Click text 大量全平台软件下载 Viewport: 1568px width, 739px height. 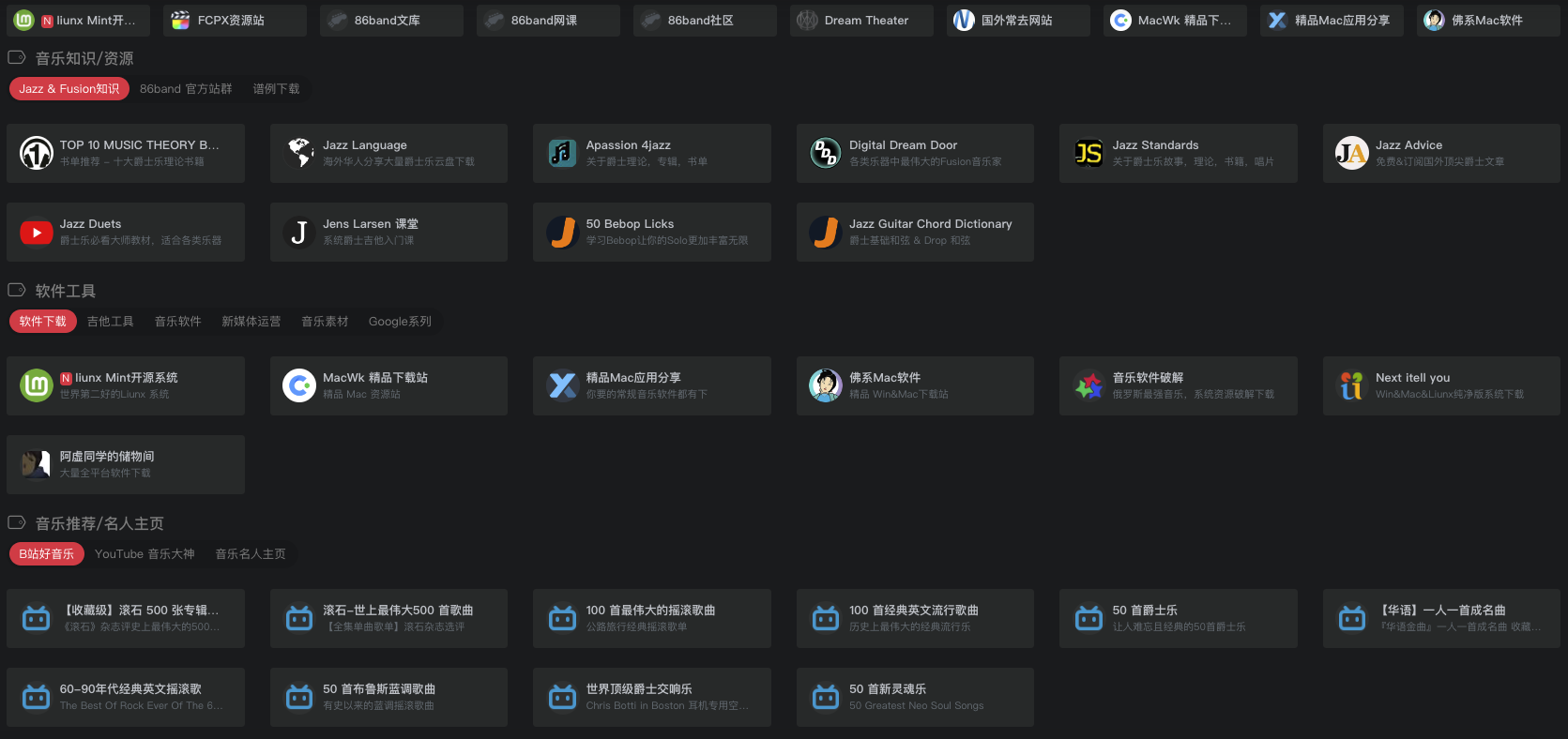point(105,474)
